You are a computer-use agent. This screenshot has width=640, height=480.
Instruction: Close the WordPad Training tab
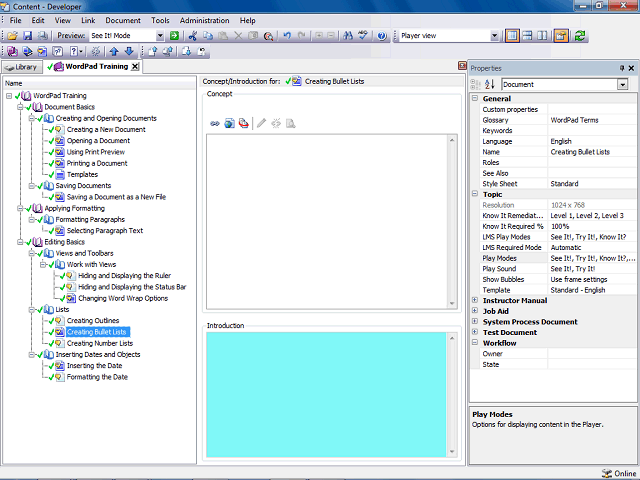[x=135, y=67]
